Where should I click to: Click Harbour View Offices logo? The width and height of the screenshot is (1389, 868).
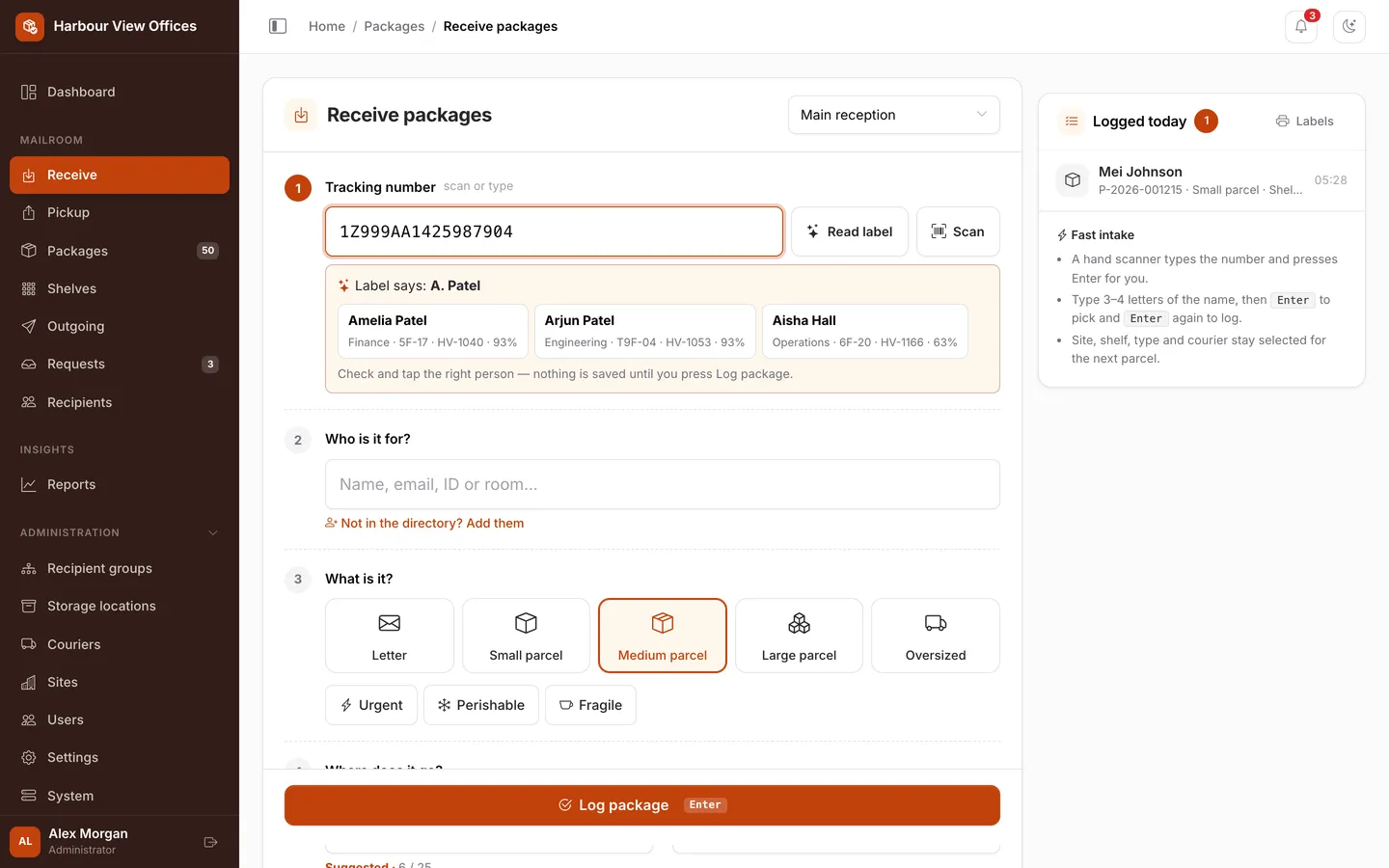pyautogui.click(x=30, y=26)
